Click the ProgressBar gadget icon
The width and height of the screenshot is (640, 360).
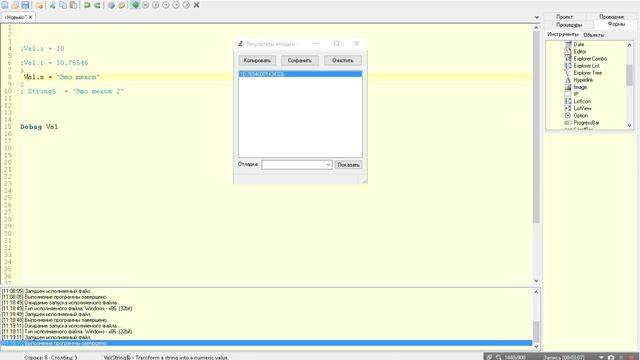[x=568, y=122]
